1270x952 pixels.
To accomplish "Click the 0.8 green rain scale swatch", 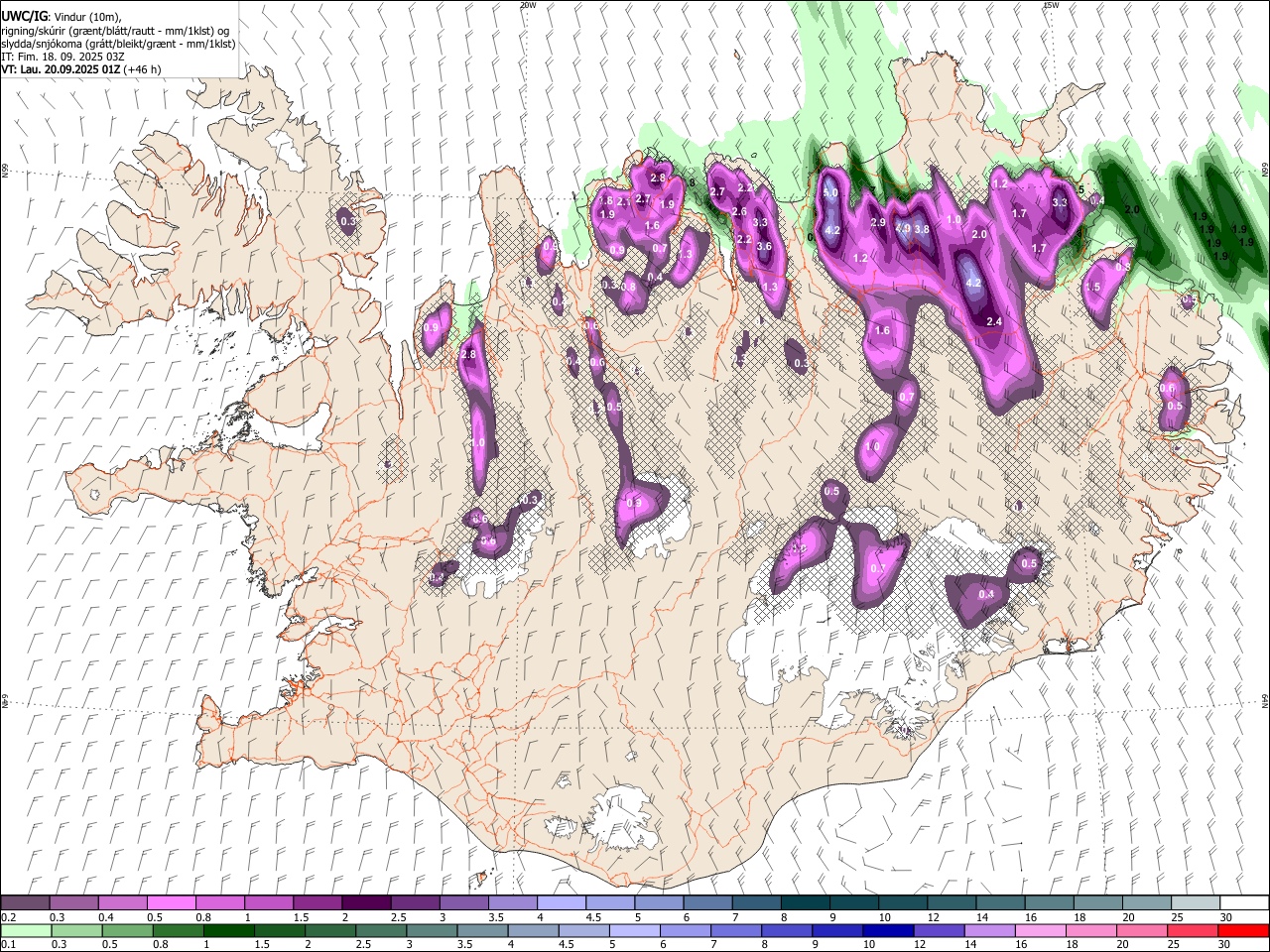I will pyautogui.click(x=179, y=930).
